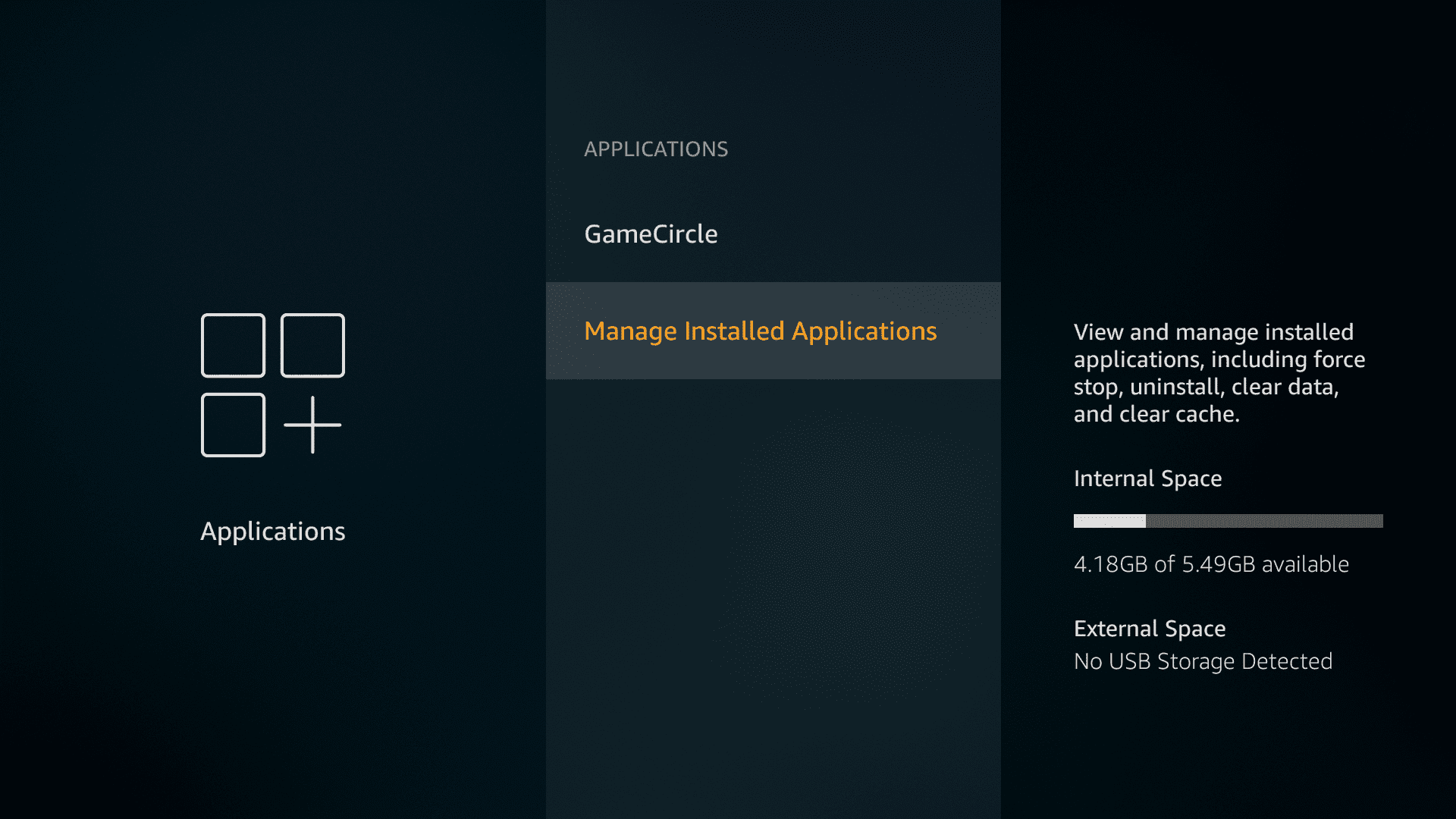
Task: Click the 4.18GB available storage text
Action: 1211,563
